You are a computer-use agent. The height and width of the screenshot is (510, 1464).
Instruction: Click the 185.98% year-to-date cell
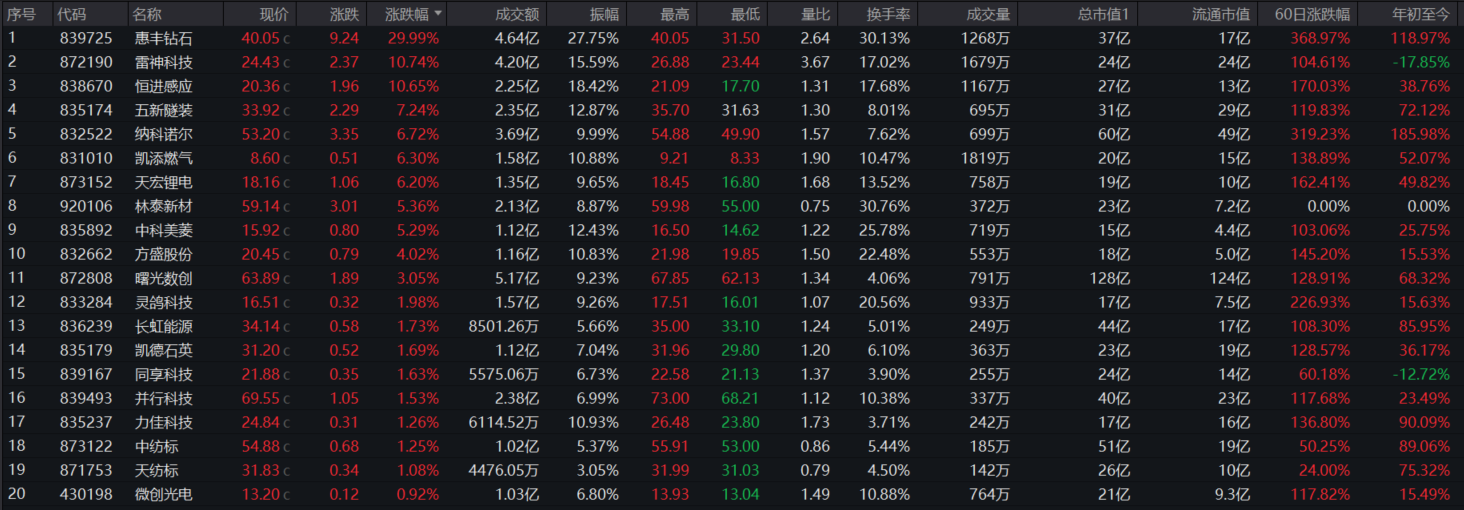(1420, 134)
